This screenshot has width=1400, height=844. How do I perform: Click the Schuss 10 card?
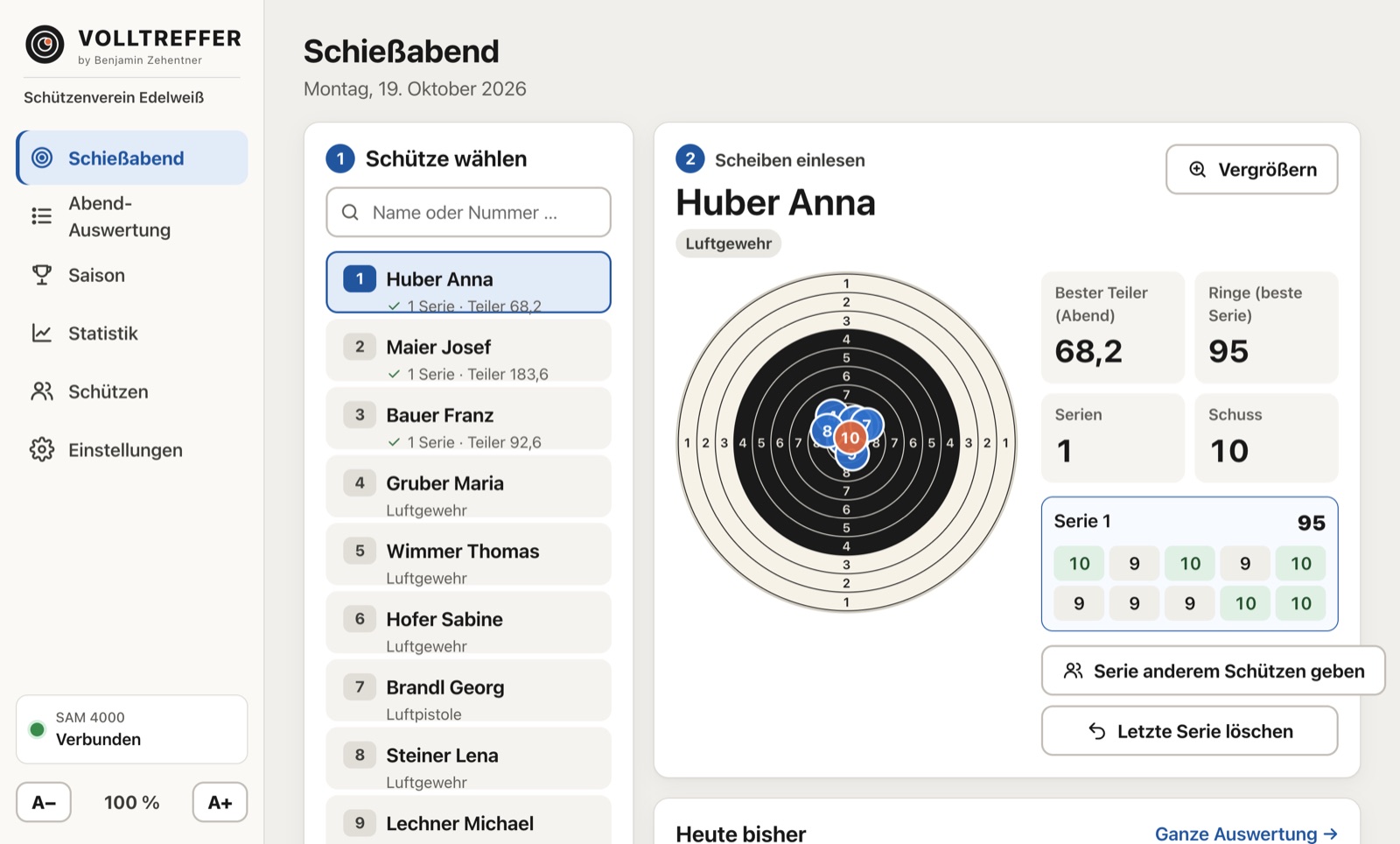tap(1266, 438)
